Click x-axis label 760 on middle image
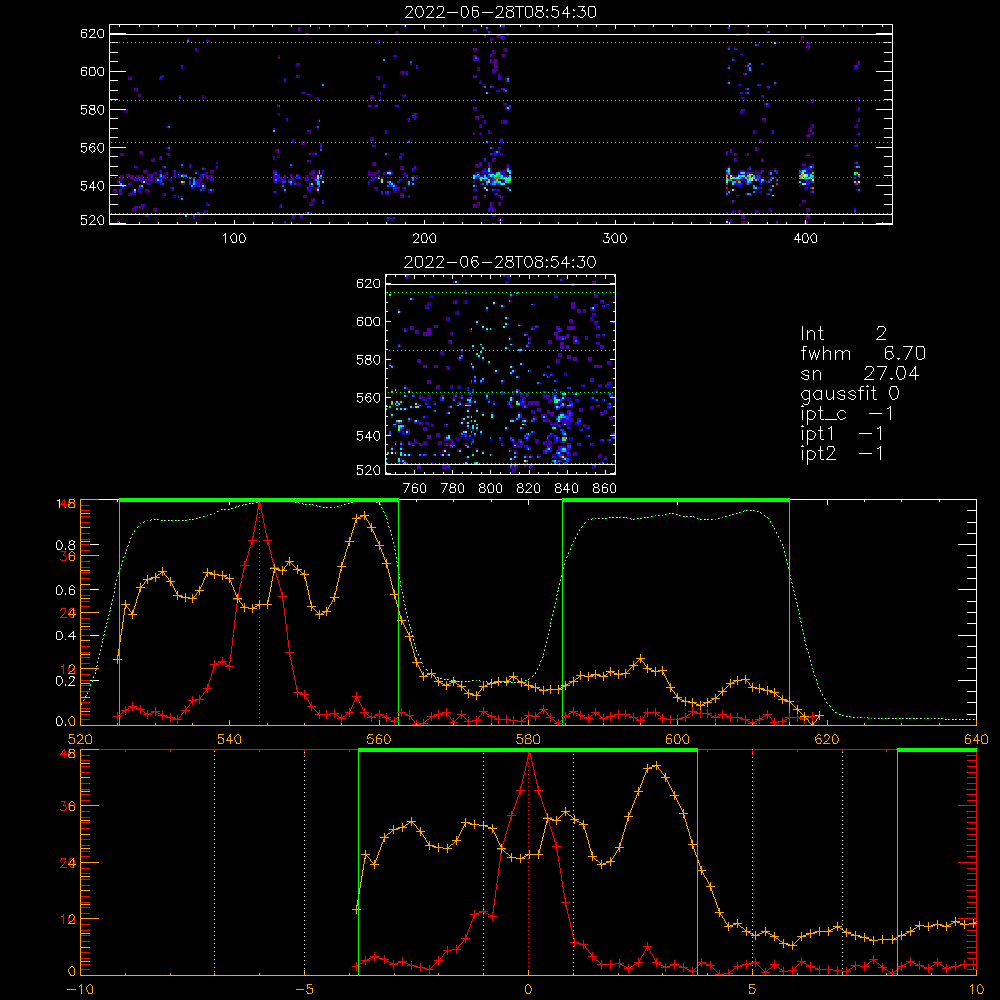This screenshot has width=1000, height=1000. tap(415, 489)
